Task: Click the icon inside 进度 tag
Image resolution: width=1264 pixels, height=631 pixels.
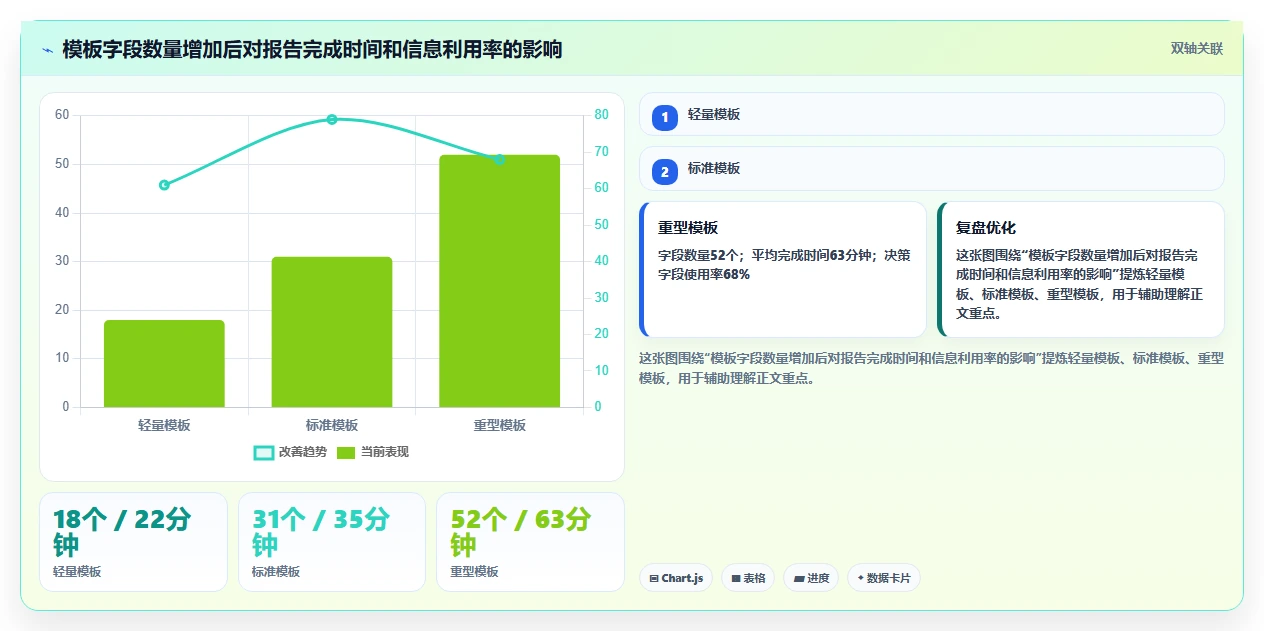Action: click(799, 578)
